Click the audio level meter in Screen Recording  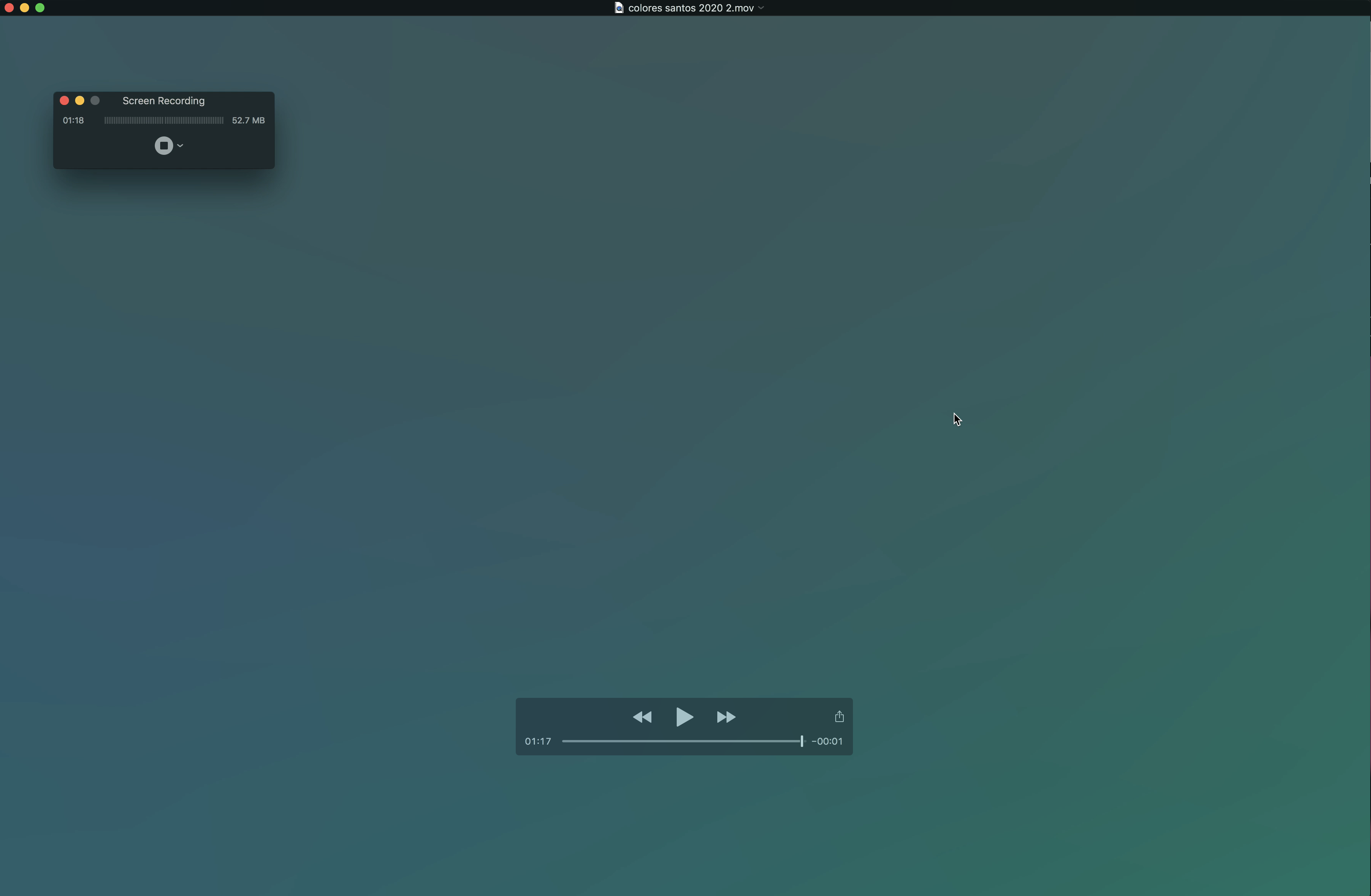[164, 120]
